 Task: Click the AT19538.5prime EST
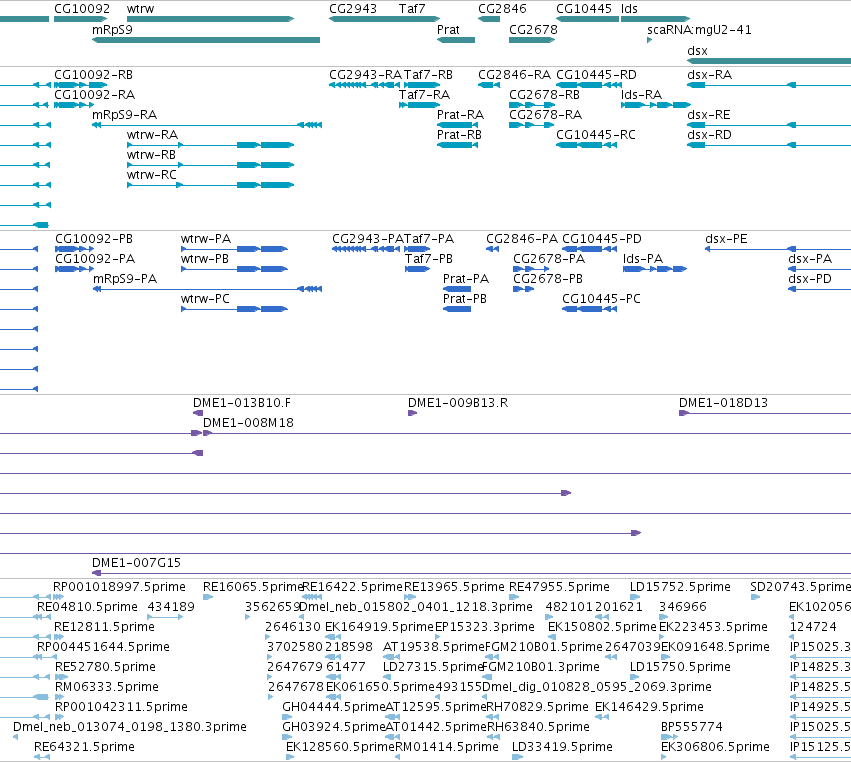click(391, 657)
